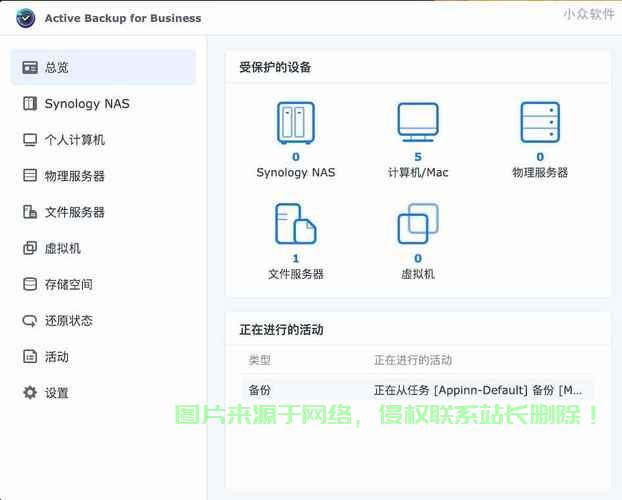Click the Synology NAS count 0
The height and width of the screenshot is (500, 622).
(x=296, y=157)
